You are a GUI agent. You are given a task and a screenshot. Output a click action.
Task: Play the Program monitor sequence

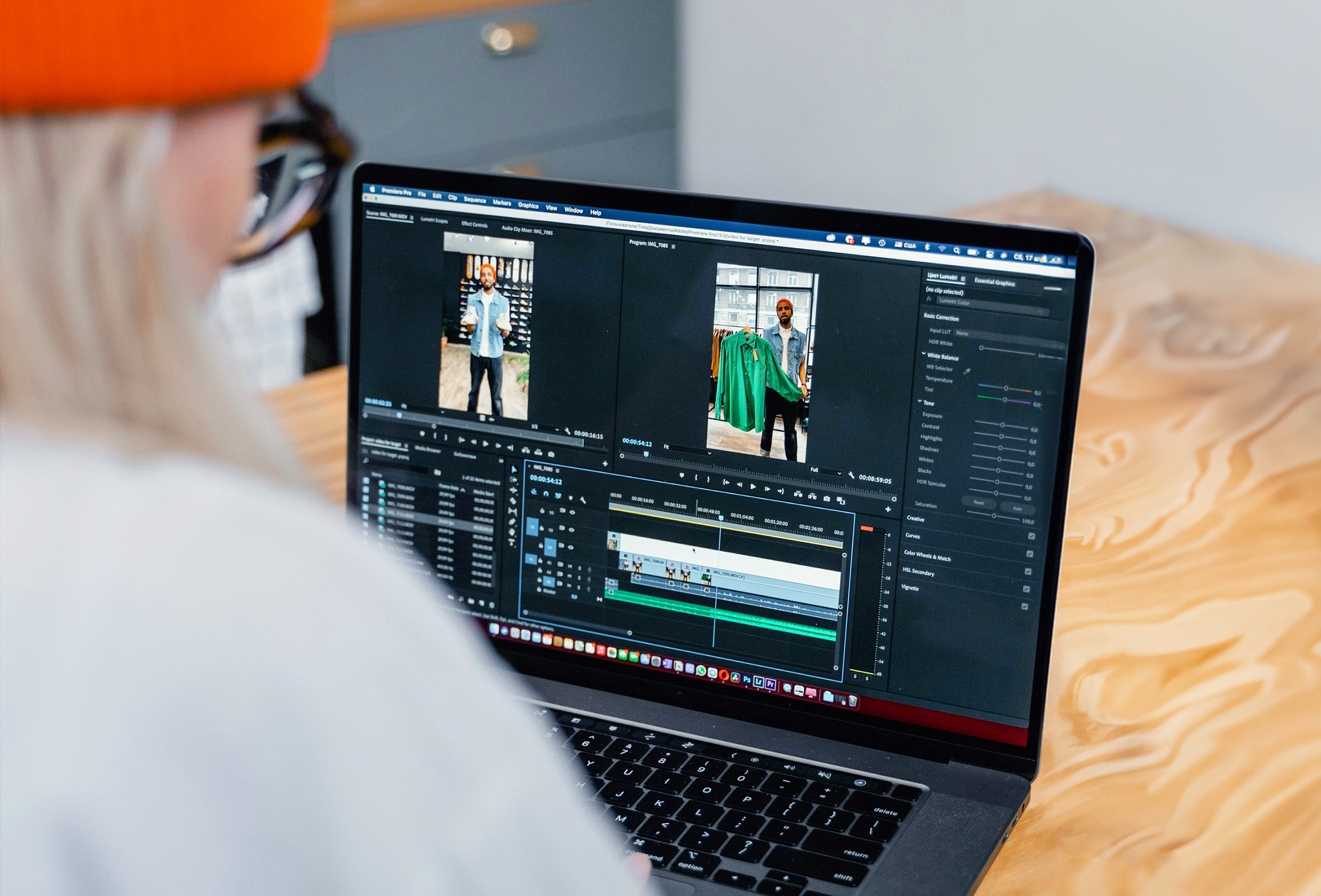click(753, 487)
